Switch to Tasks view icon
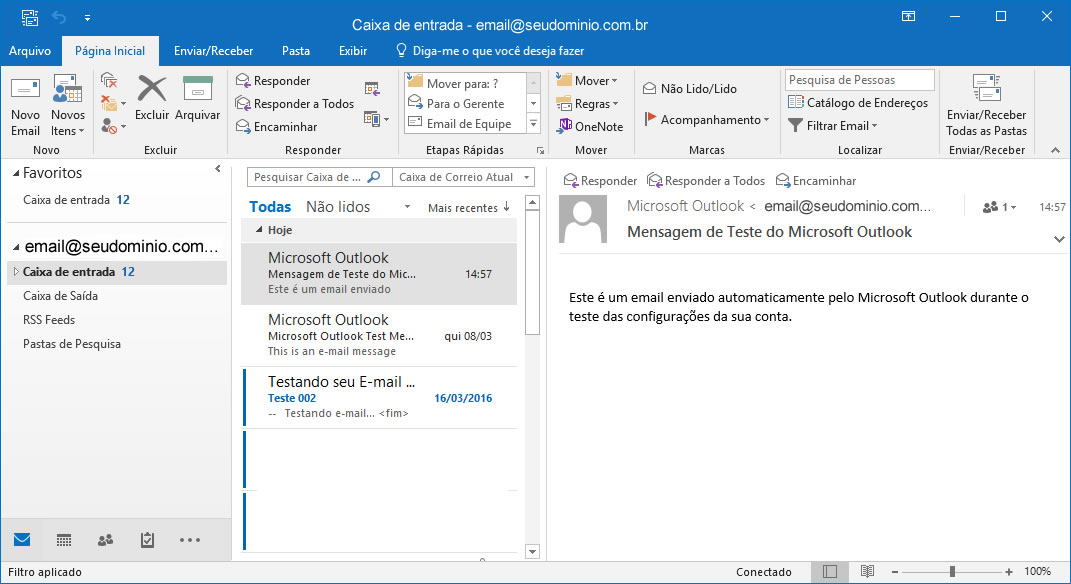1071x584 pixels. pyautogui.click(x=147, y=540)
